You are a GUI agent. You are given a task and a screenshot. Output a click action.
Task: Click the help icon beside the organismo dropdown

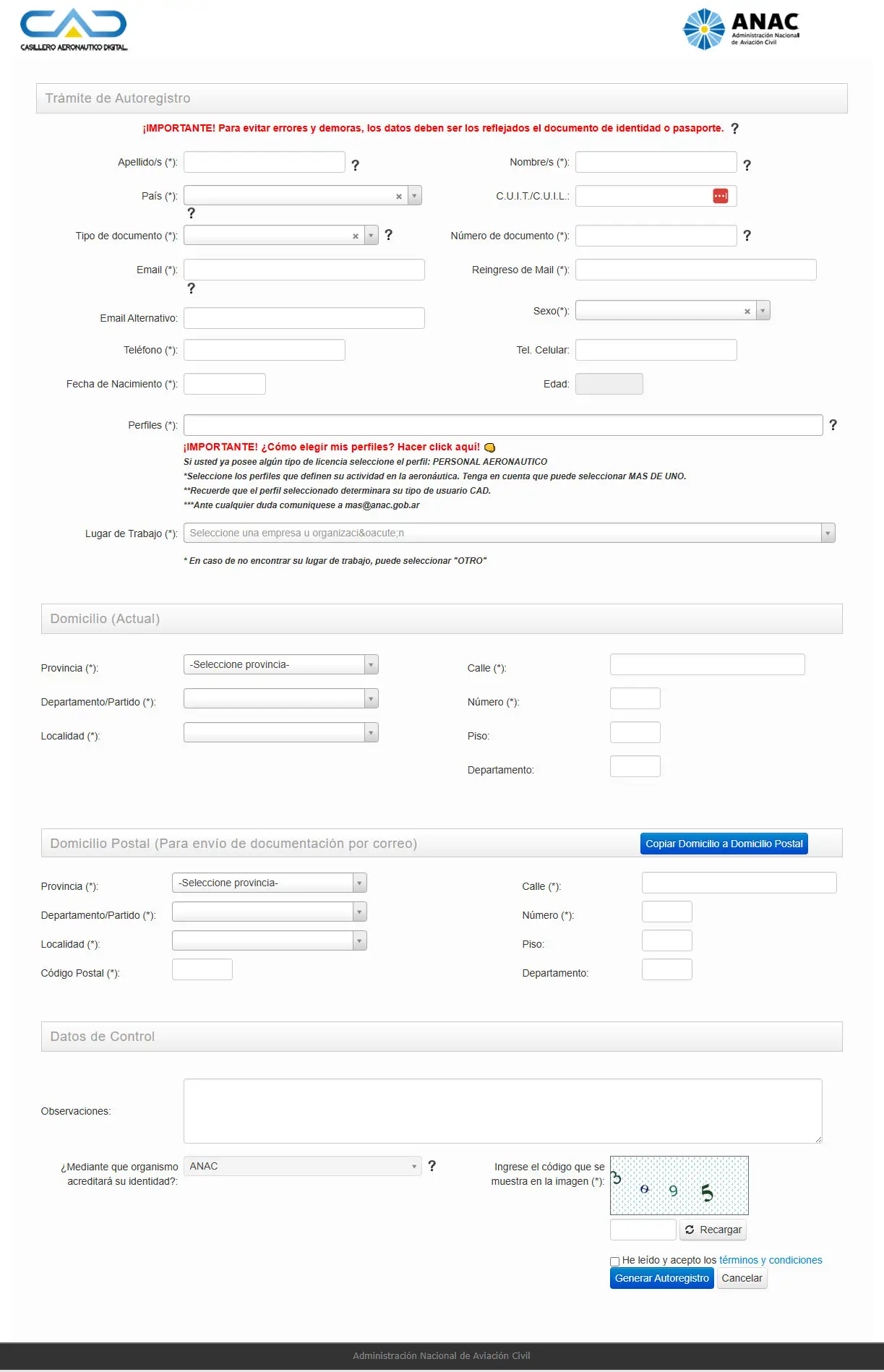[432, 1166]
